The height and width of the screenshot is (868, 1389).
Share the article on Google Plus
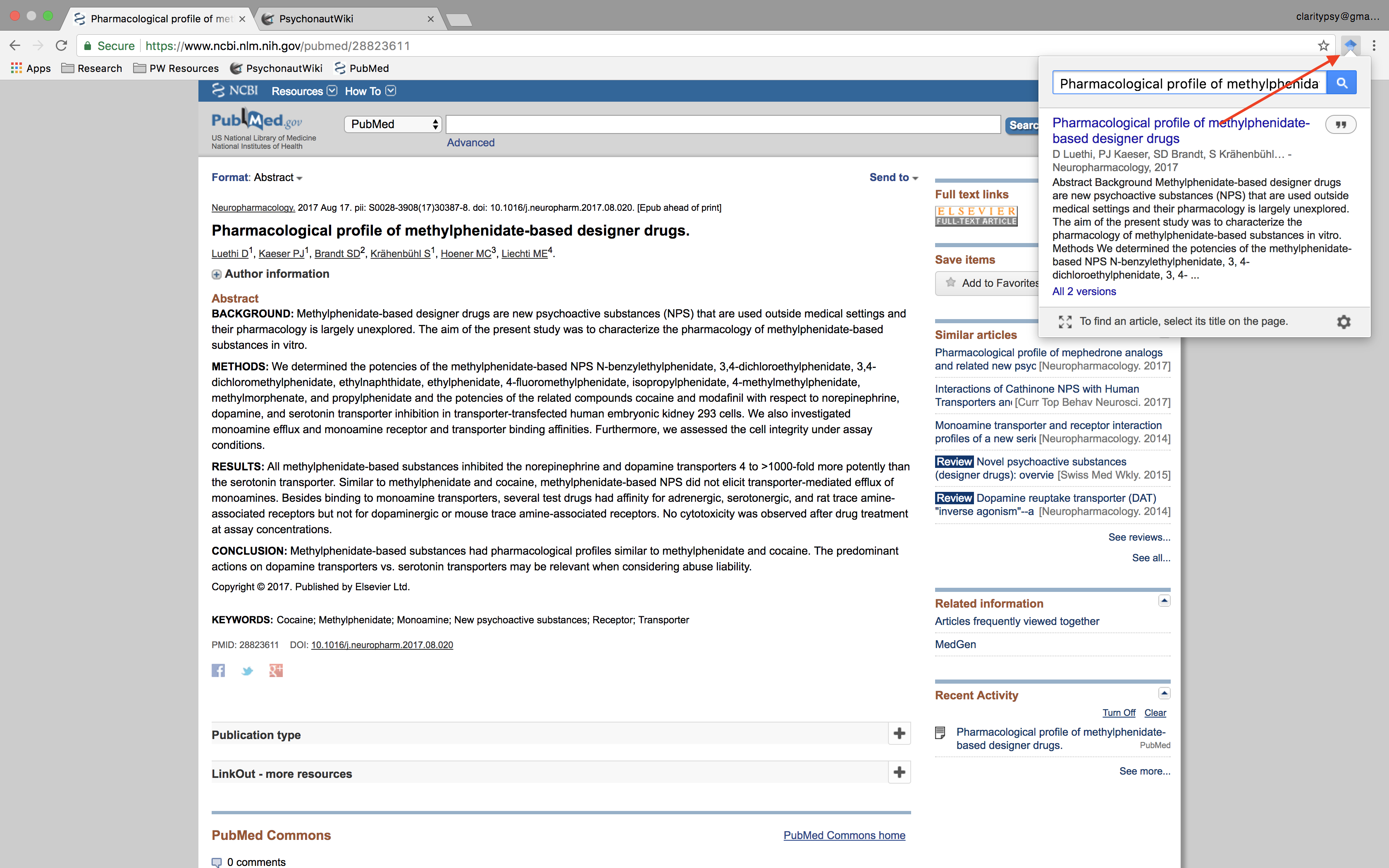(276, 670)
